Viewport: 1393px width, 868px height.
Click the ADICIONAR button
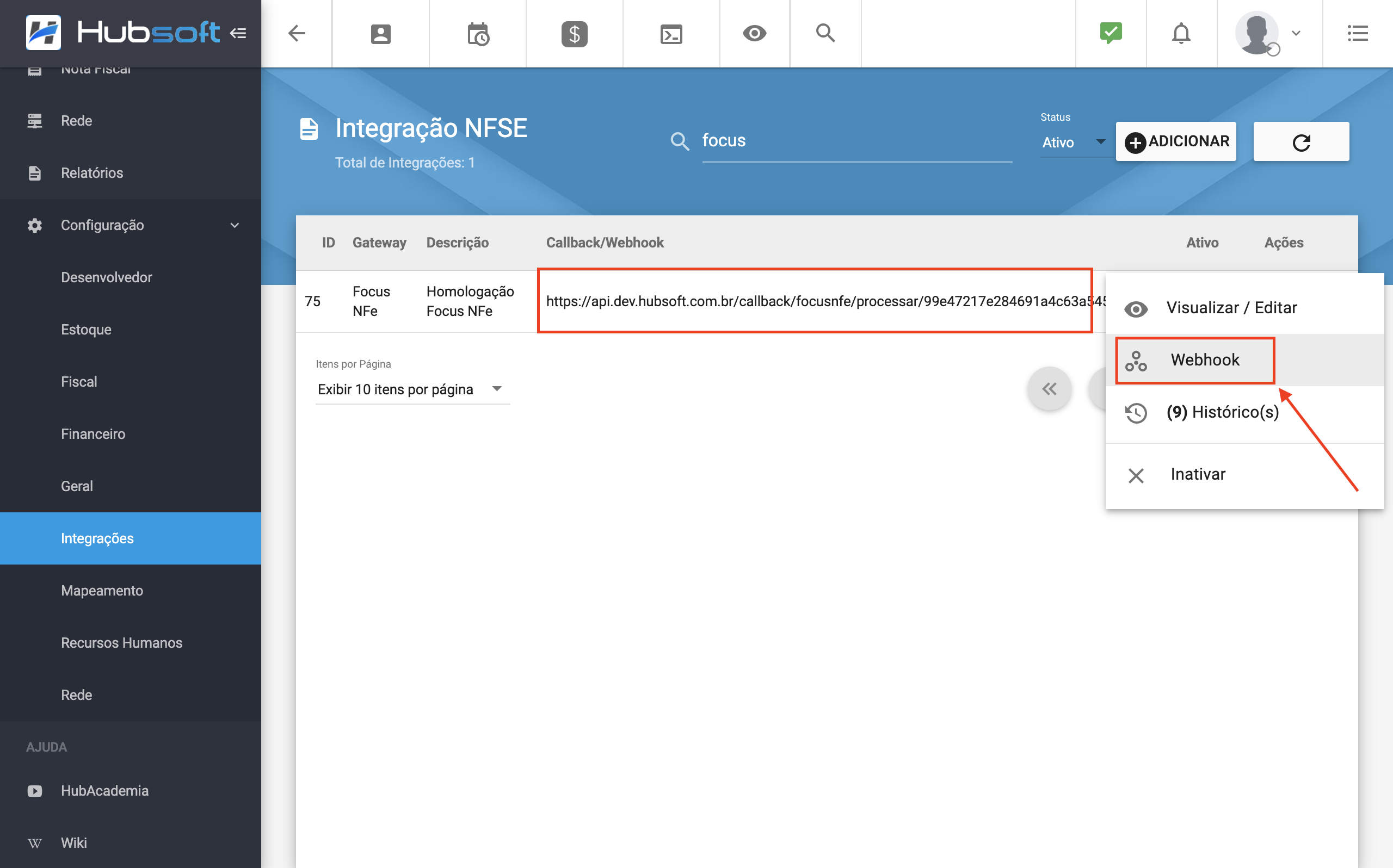pyautogui.click(x=1175, y=141)
